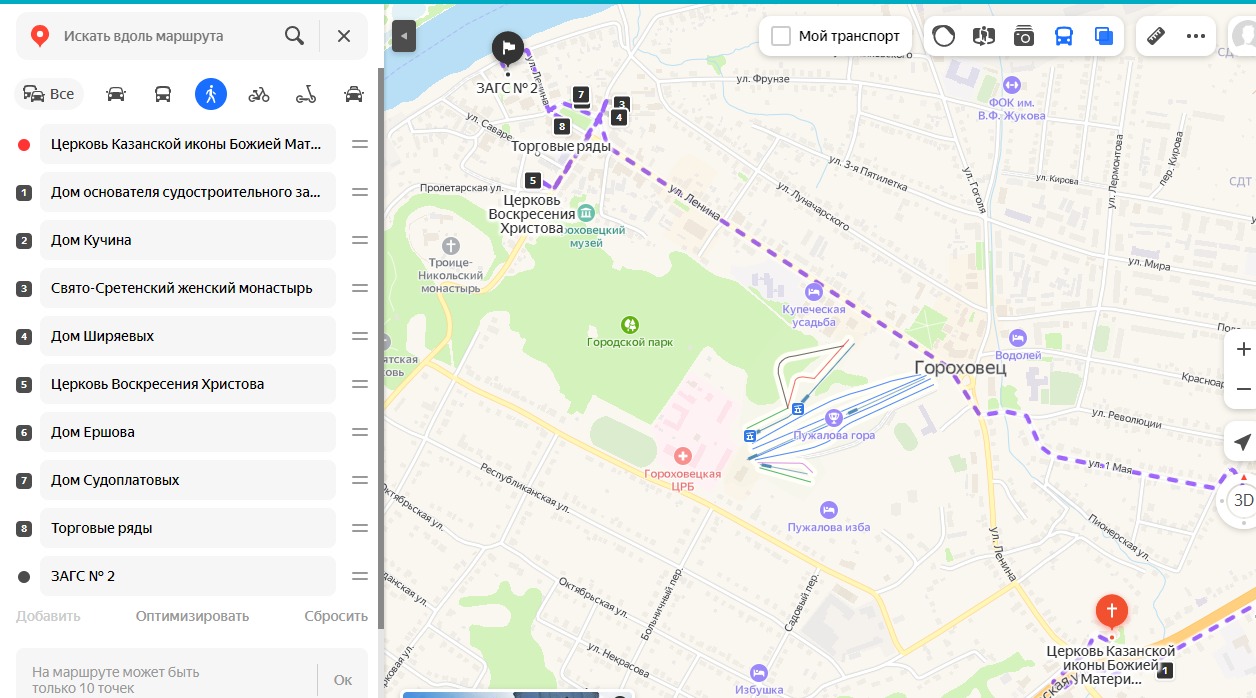
Task: Select pedestrian walking route mode
Action: (x=211, y=94)
